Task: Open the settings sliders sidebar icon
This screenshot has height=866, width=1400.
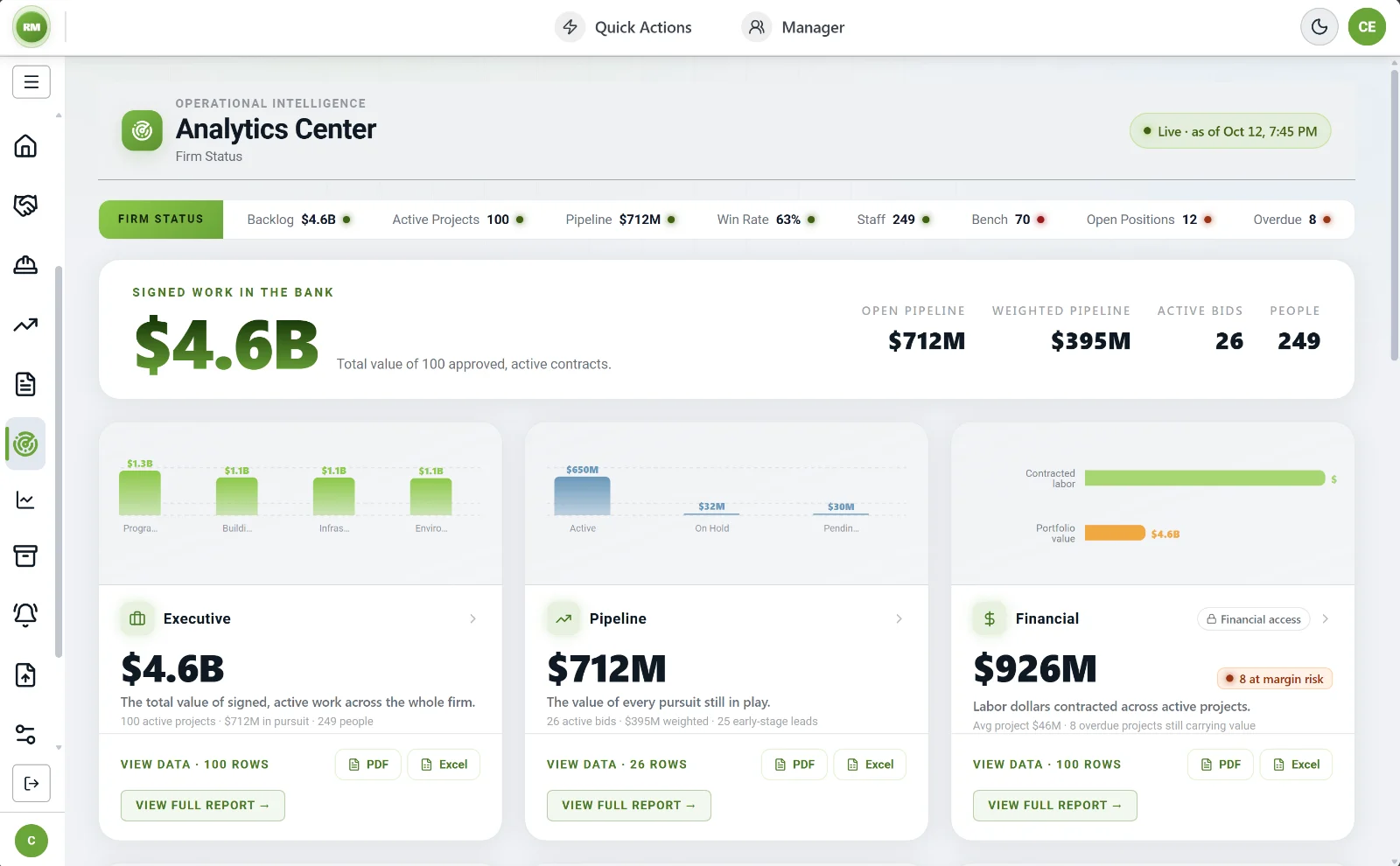Action: [25, 734]
